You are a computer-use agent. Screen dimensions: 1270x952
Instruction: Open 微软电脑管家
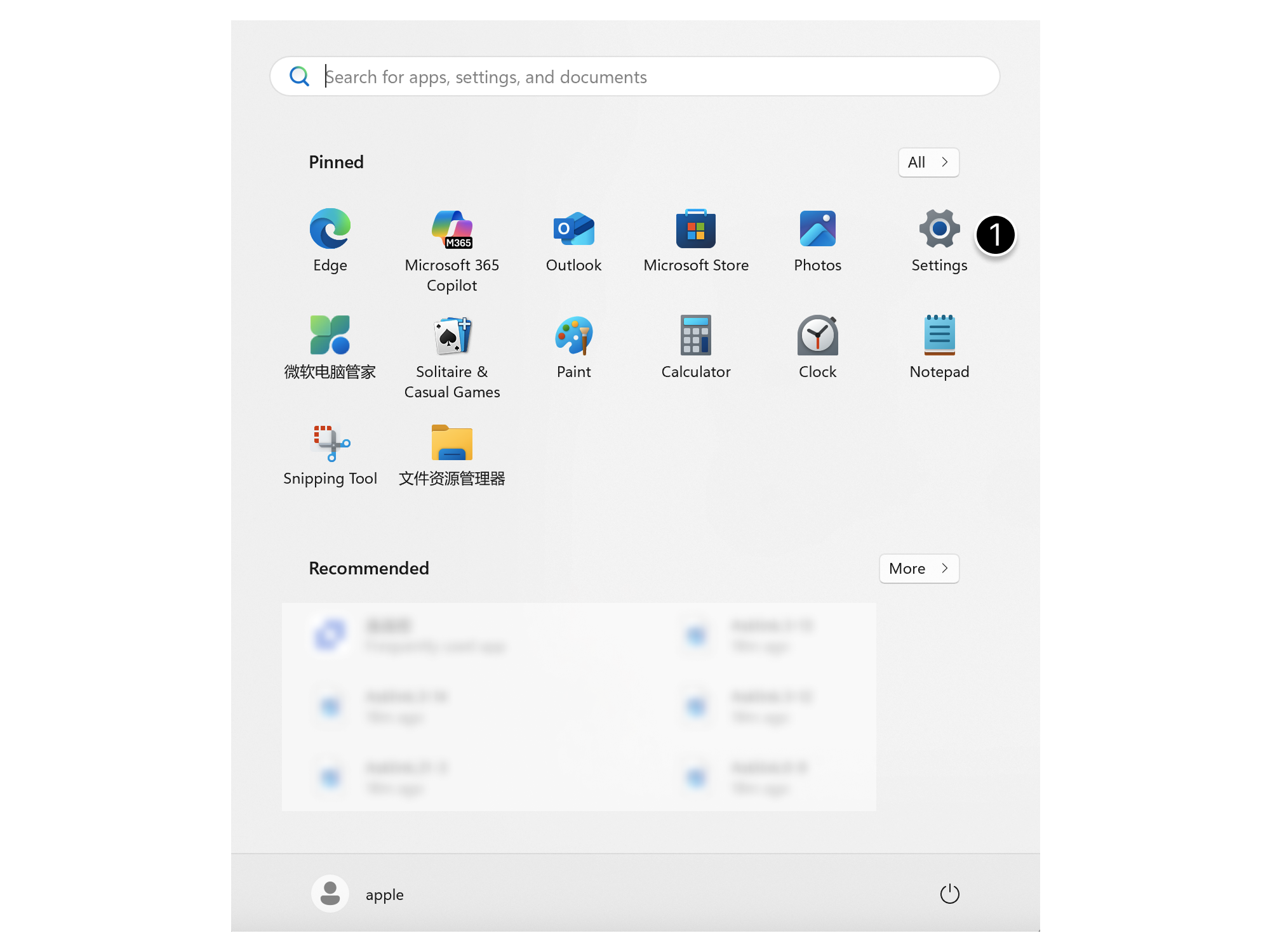click(x=330, y=346)
